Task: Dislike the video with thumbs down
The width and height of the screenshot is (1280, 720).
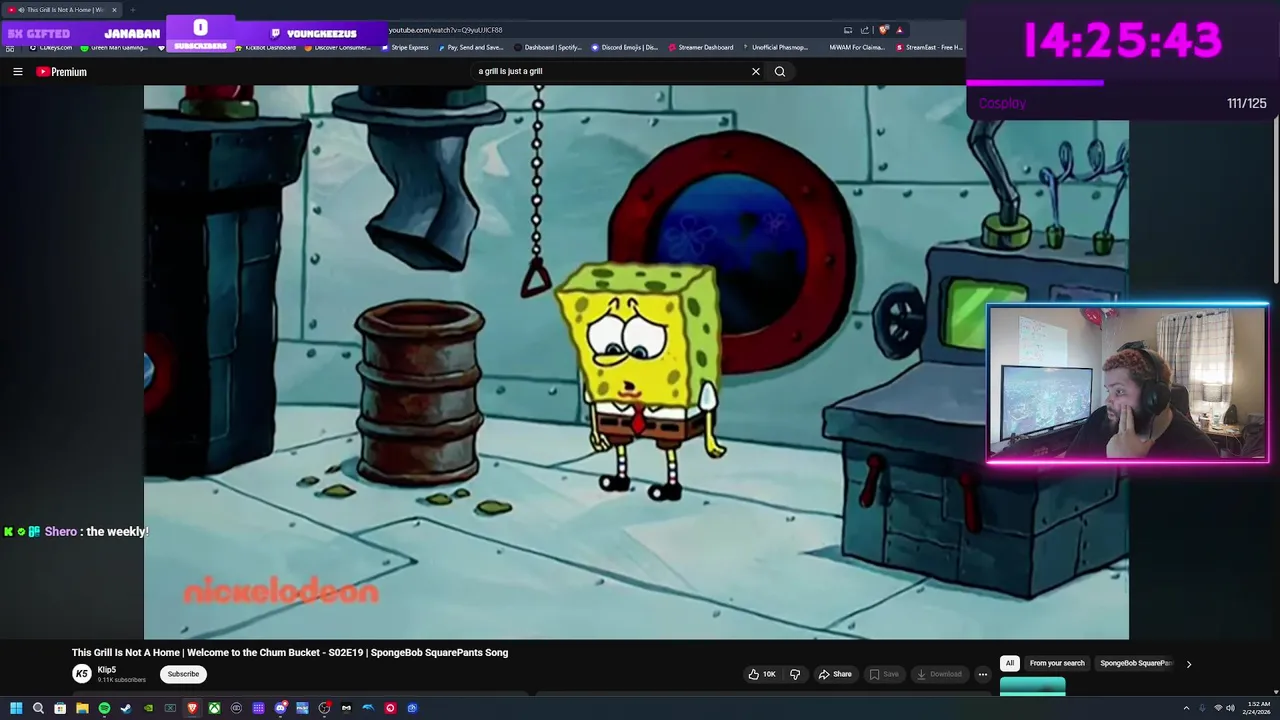Action: 795,674
